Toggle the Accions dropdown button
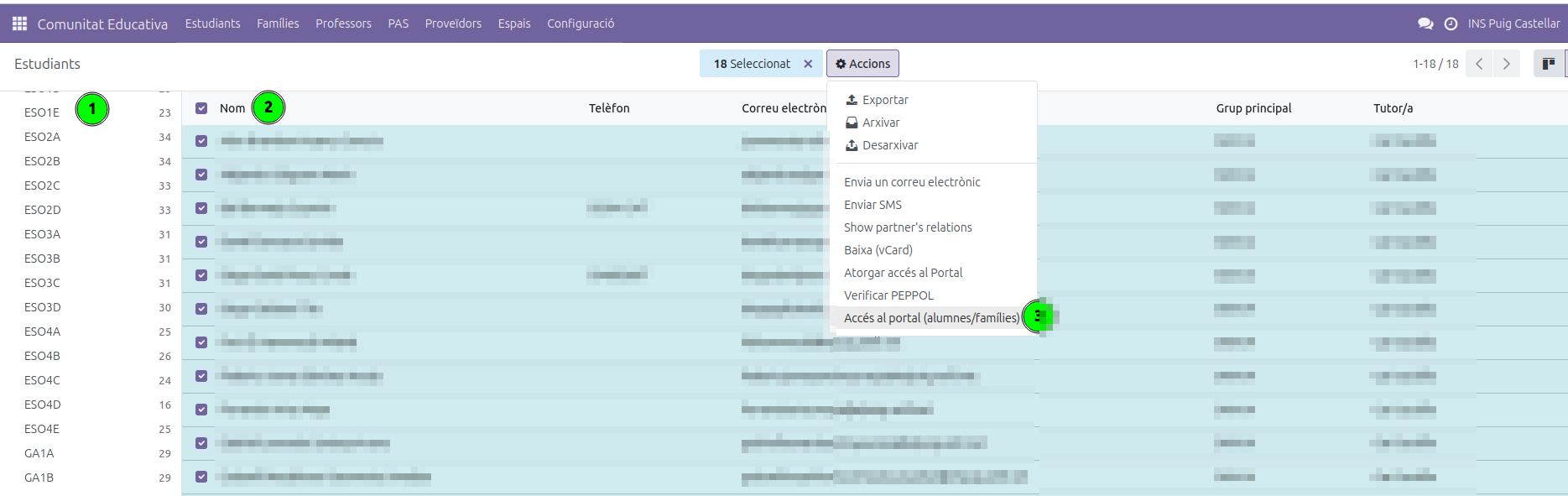 862,64
